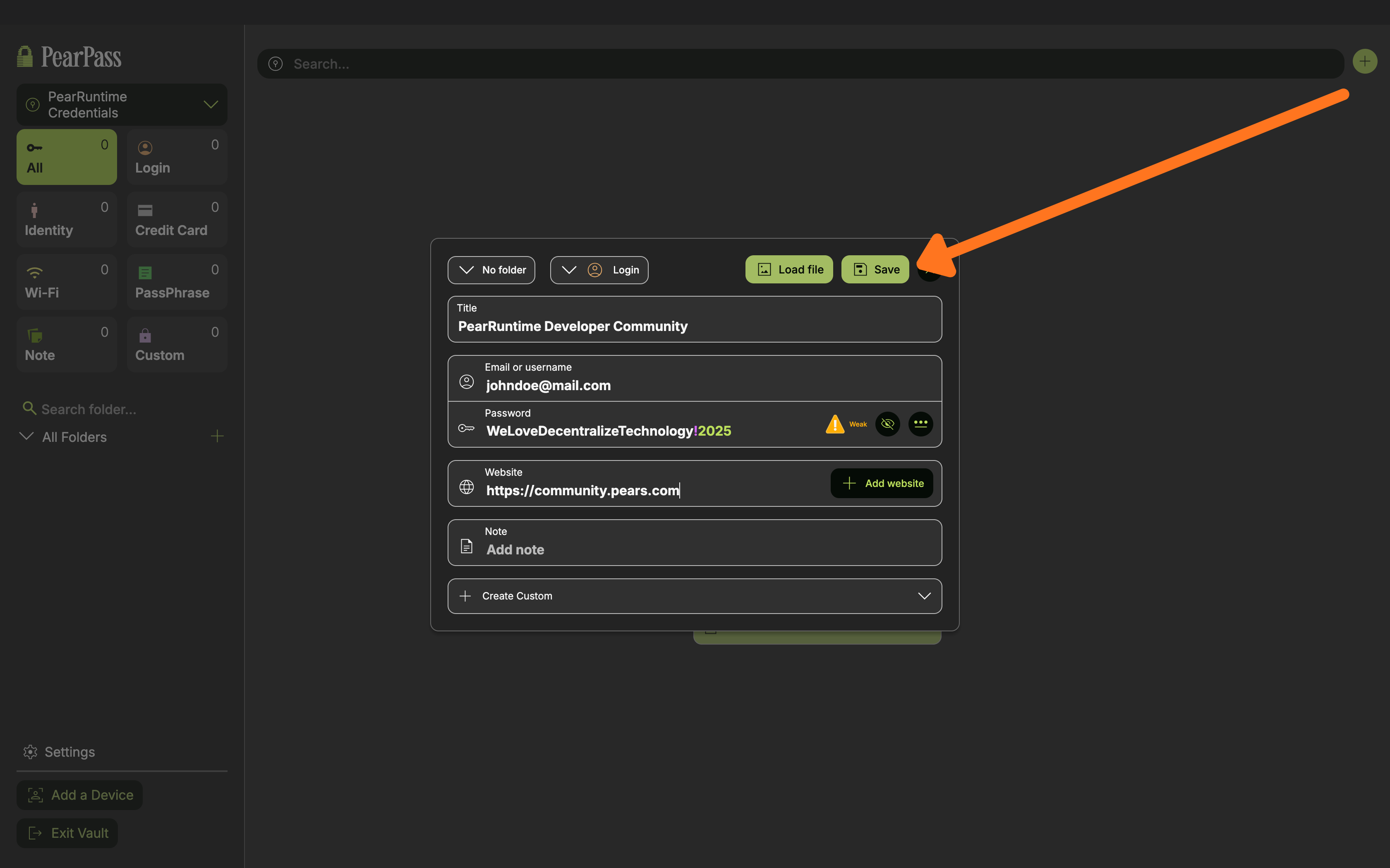1390x868 pixels.
Task: Open the password generator (three dots) icon
Action: coord(920,424)
